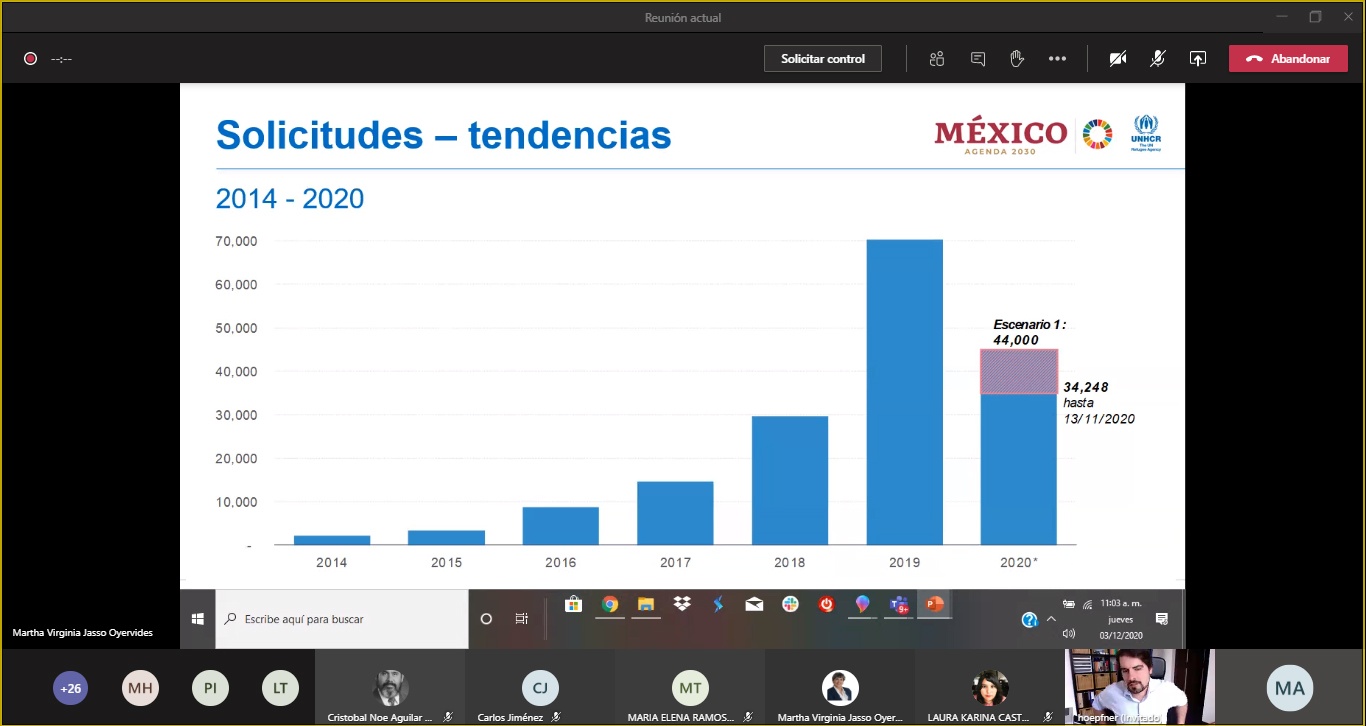Select the MH participant avatar
Viewport: 1366px width, 726px height.
(140, 688)
